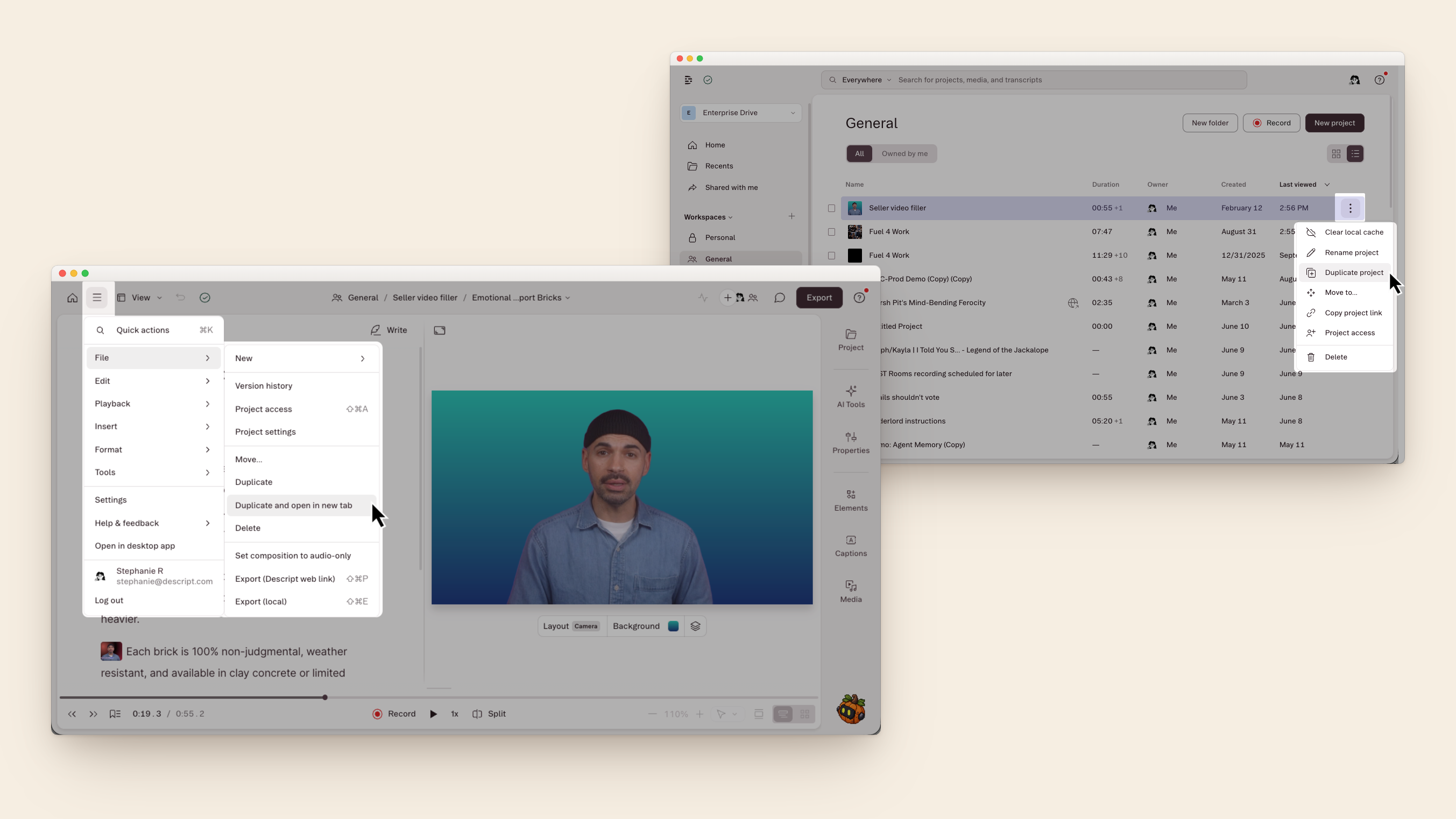Tick the checkbox for Seller video filler
Viewport: 1456px width, 819px height.
(831, 208)
